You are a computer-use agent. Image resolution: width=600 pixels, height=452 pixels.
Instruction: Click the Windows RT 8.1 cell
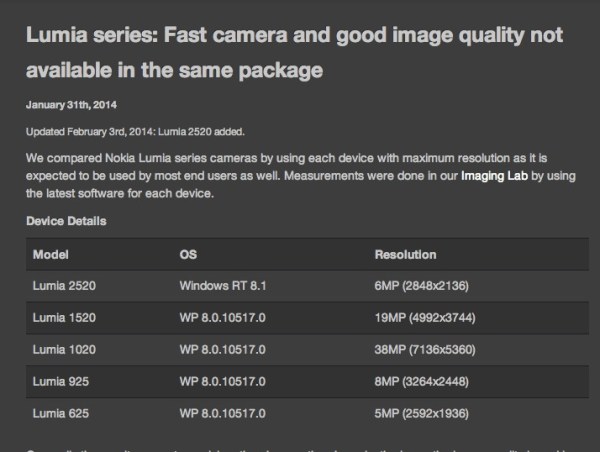(x=224, y=286)
